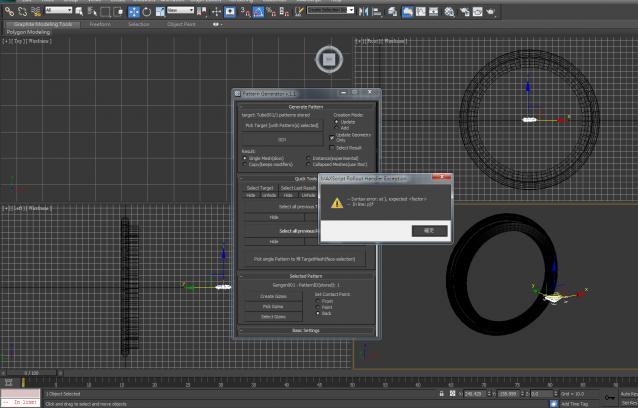Click Select by Name icon
The height and width of the screenshot is (408, 638).
tap(92, 12)
